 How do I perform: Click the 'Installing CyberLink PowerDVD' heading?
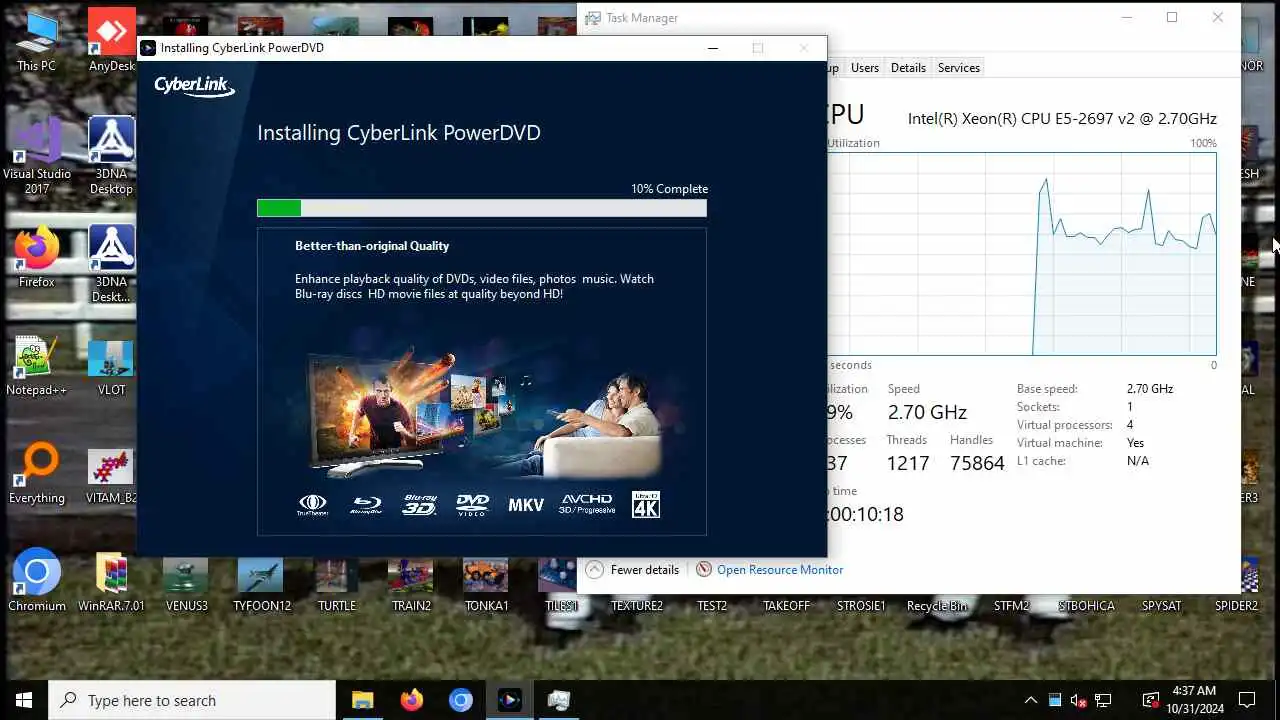[x=399, y=133]
